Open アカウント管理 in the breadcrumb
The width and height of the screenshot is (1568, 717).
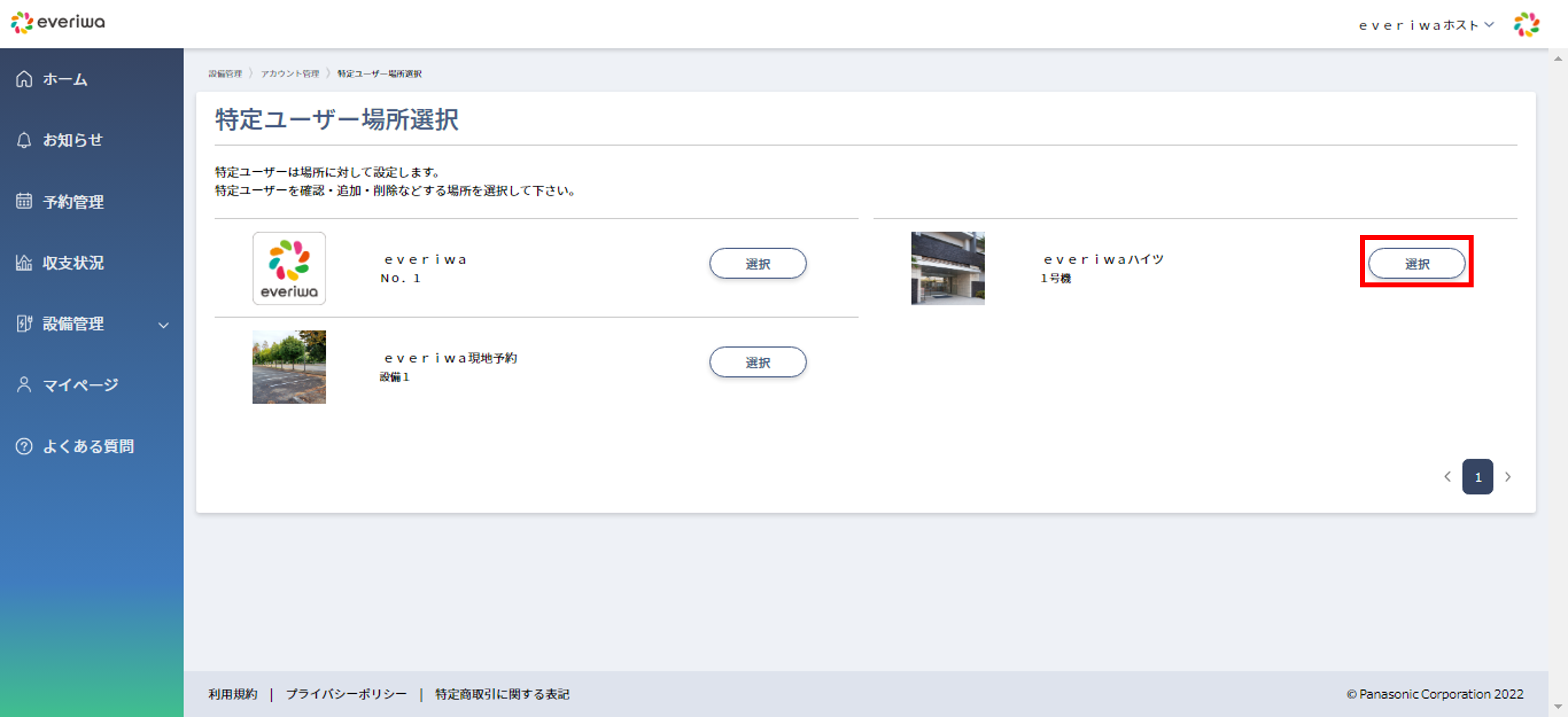click(290, 74)
